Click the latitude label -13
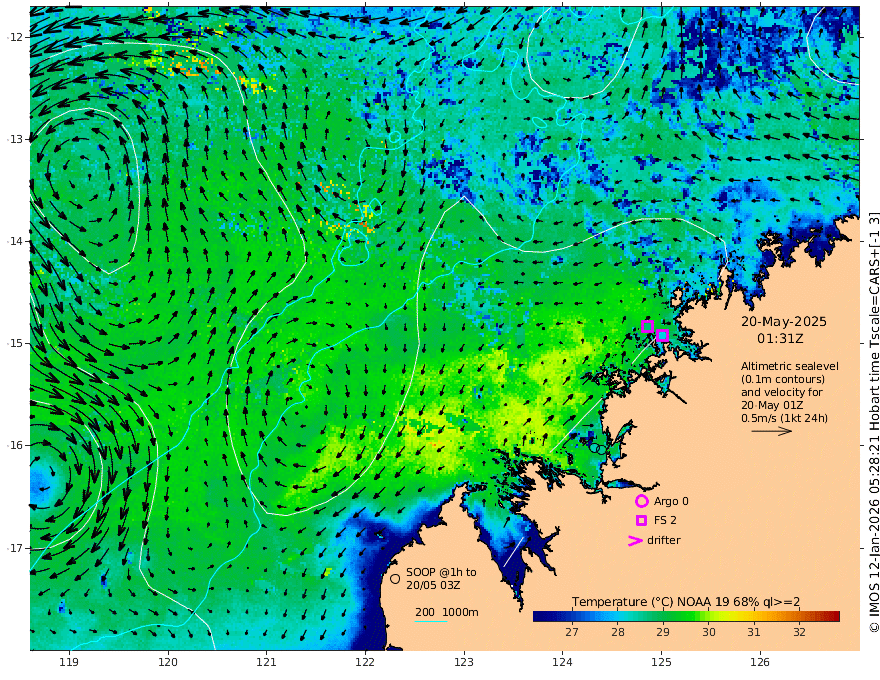 pos(15,139)
